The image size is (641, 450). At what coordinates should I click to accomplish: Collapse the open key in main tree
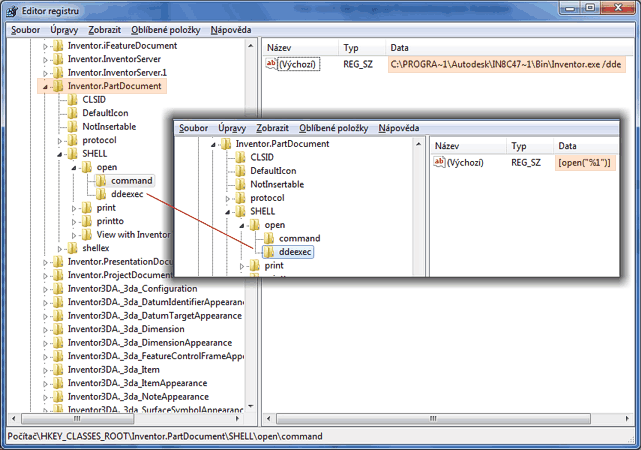[x=74, y=168]
